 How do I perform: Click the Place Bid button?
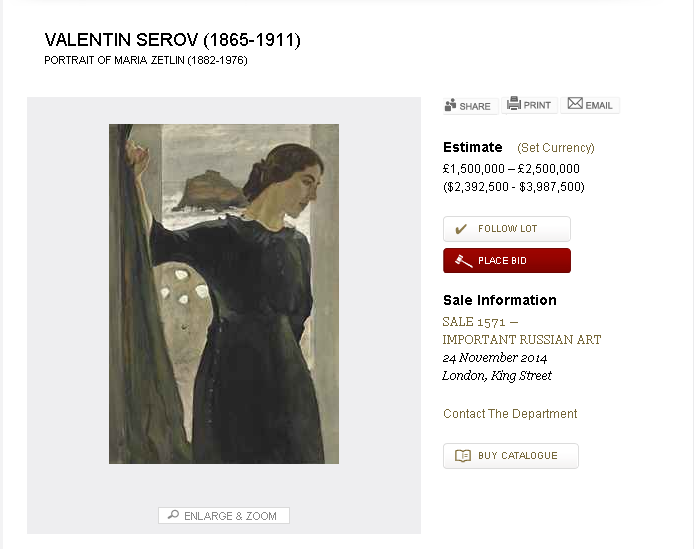[507, 260]
